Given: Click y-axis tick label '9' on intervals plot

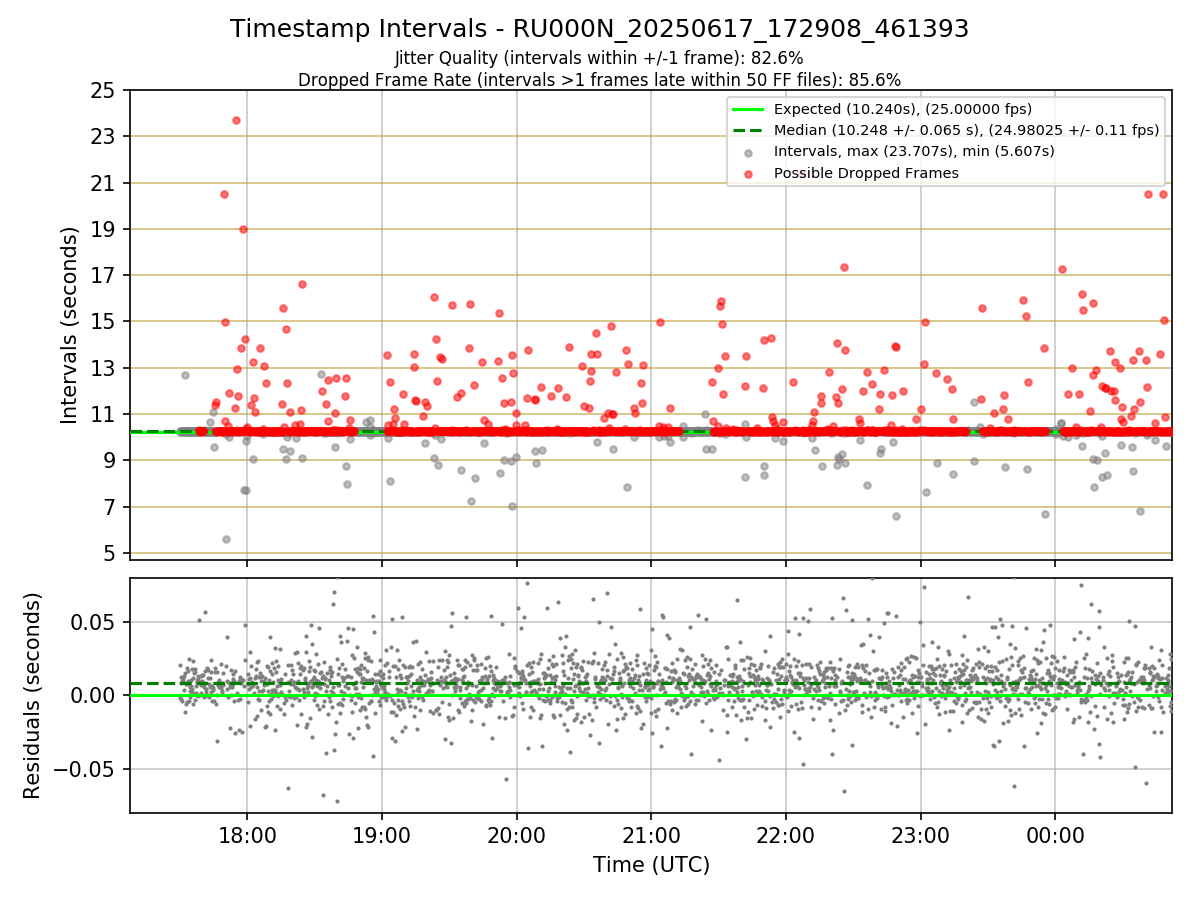Looking at the screenshot, I should click(x=110, y=461).
